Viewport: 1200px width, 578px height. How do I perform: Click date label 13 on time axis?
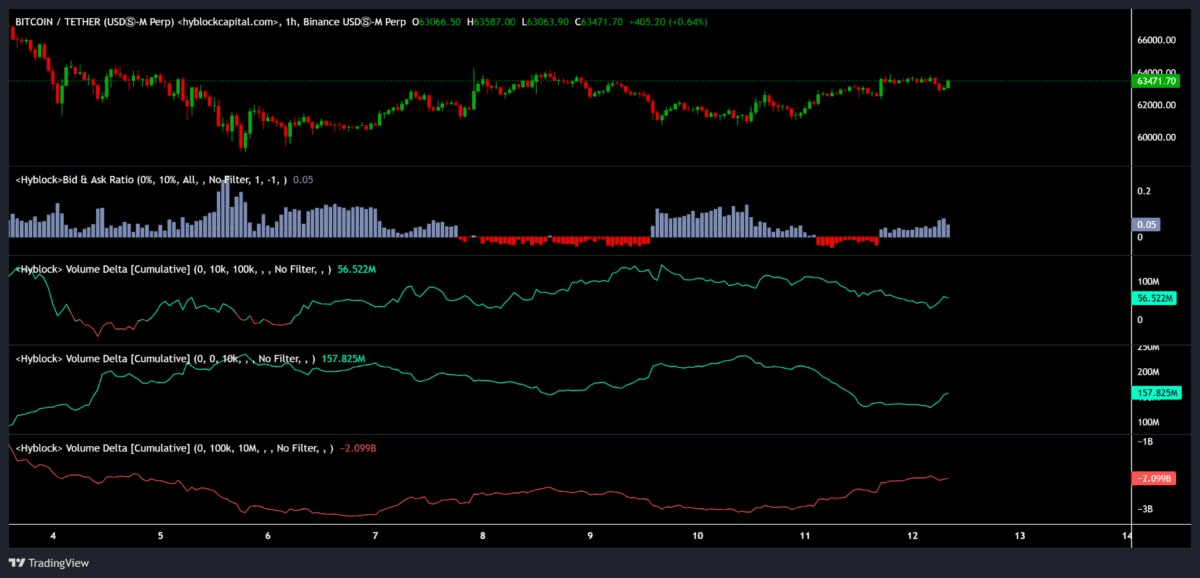[1020, 536]
